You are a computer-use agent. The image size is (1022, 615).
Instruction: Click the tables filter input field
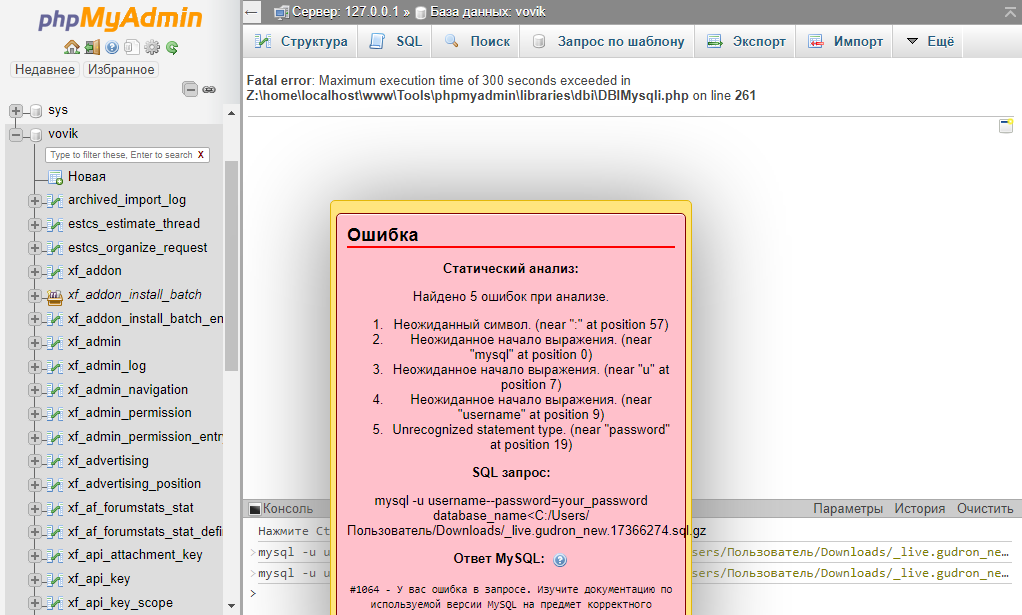(x=121, y=155)
